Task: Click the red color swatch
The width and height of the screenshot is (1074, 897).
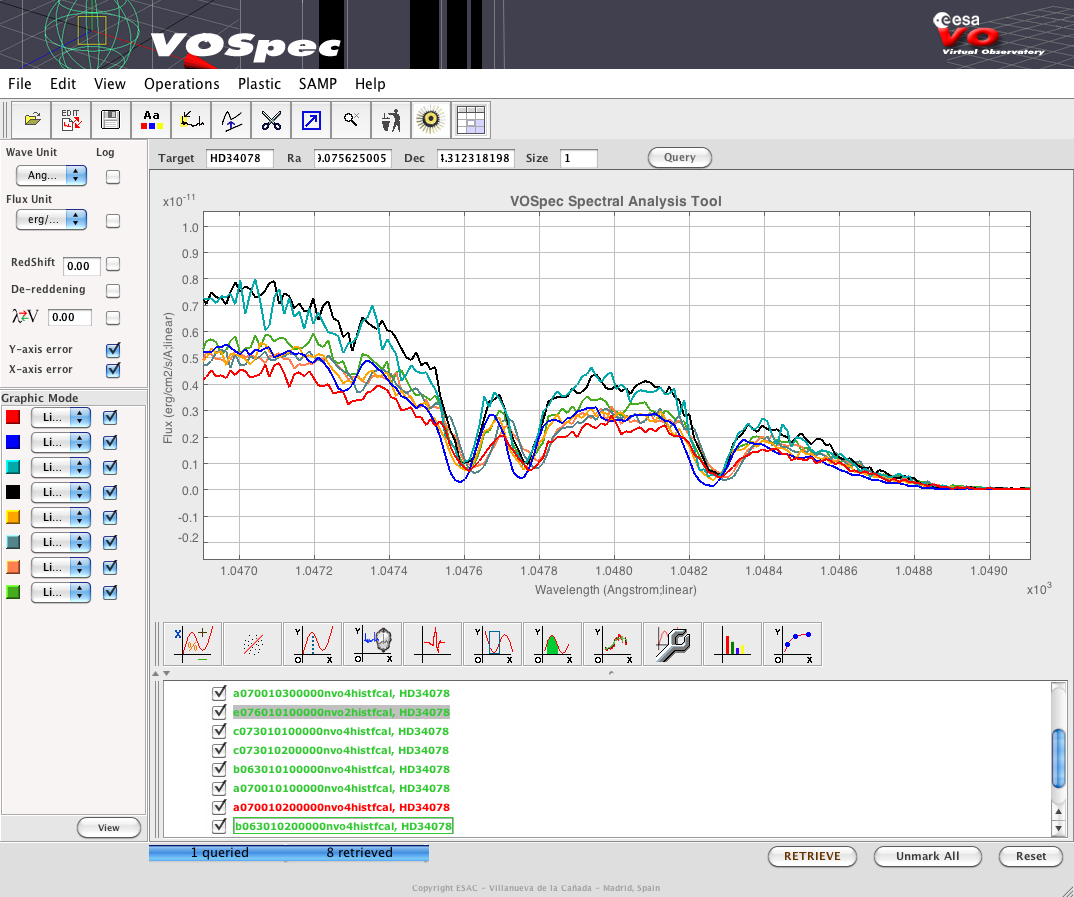Action: (x=13, y=417)
